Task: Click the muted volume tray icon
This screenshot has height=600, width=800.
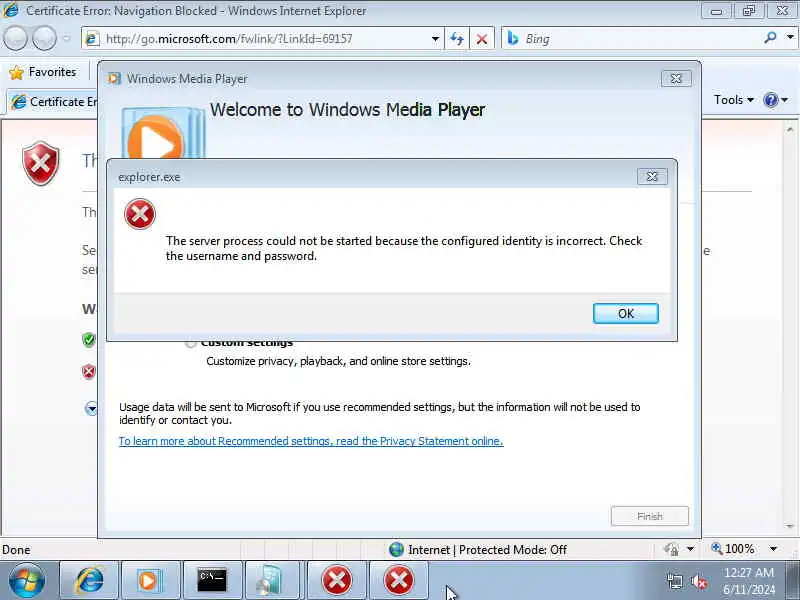Action: (698, 581)
